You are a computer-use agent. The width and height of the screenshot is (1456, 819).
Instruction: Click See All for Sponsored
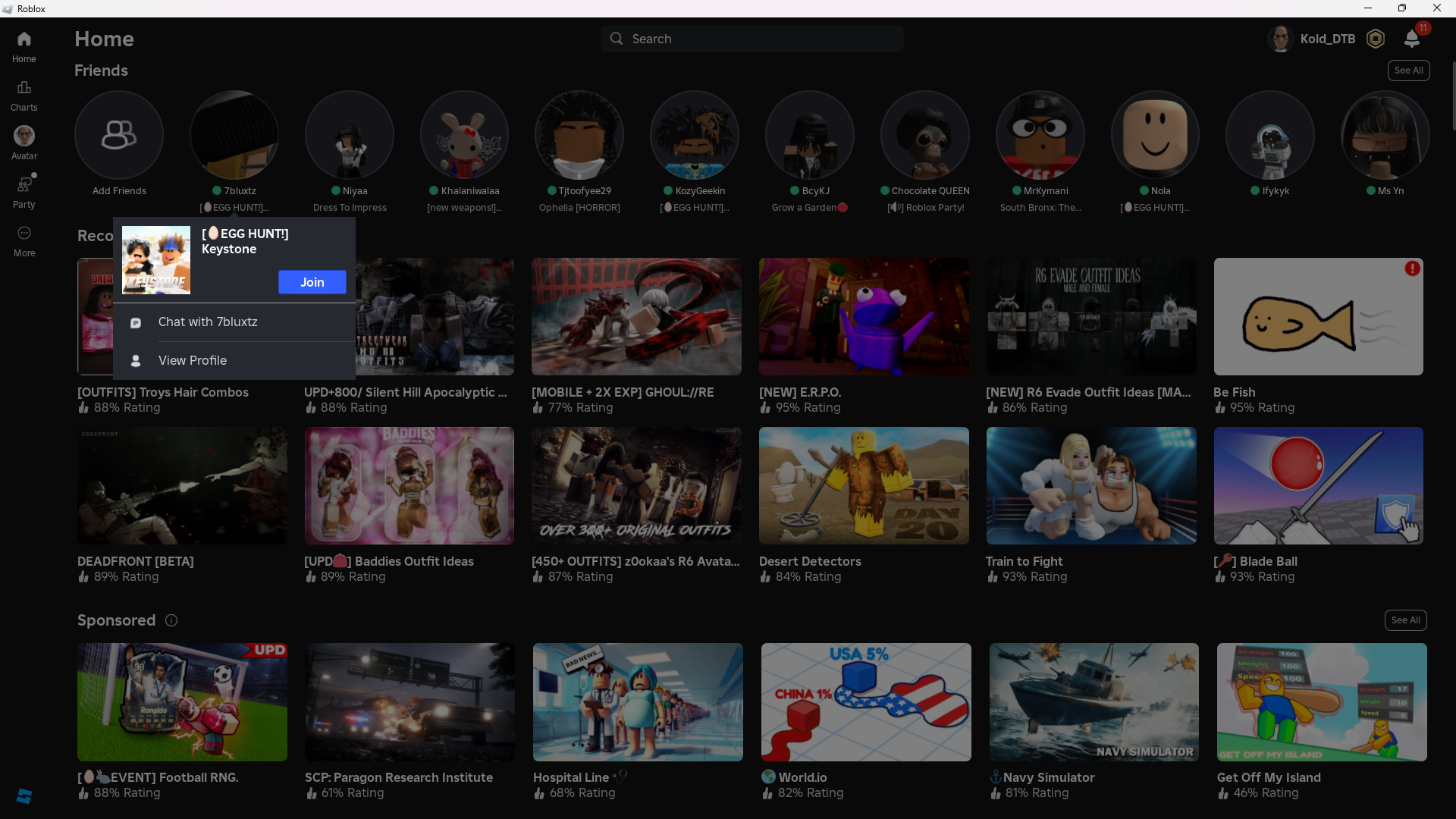click(1406, 620)
